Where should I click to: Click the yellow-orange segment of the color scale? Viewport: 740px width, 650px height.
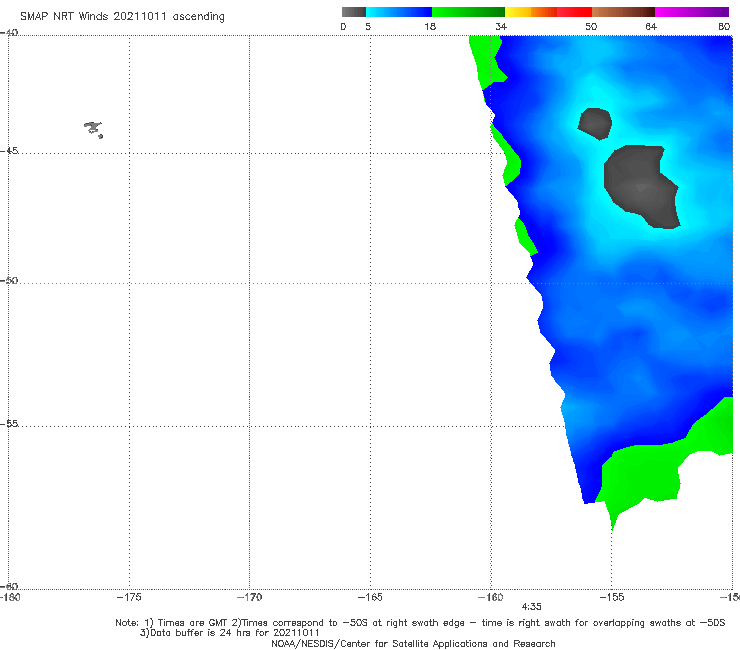531,12
